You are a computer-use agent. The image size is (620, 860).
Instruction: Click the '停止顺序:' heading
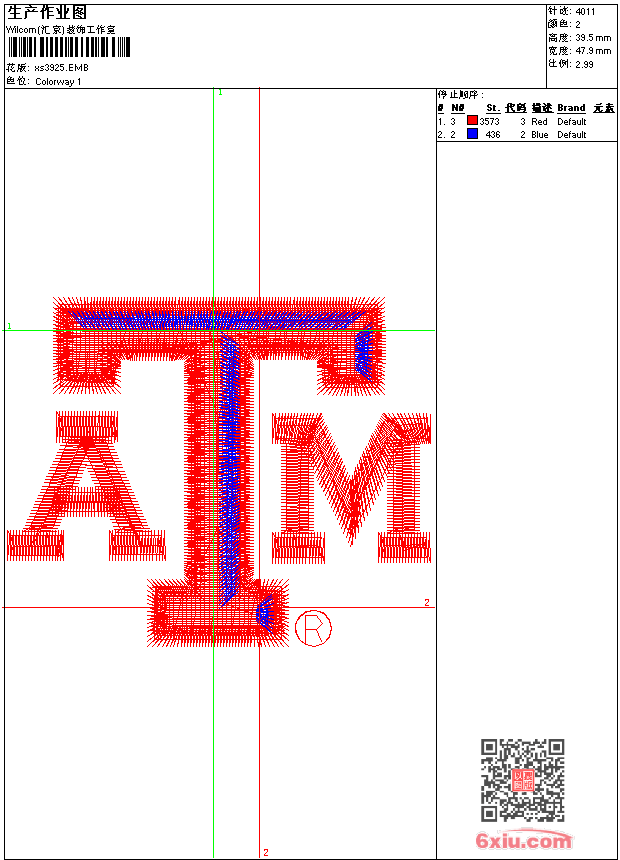click(461, 94)
